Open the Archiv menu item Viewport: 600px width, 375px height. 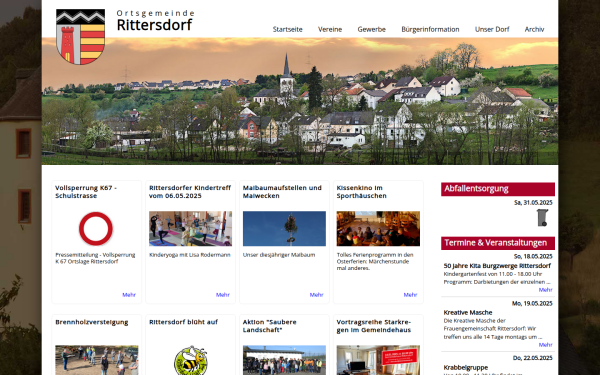pyautogui.click(x=534, y=29)
